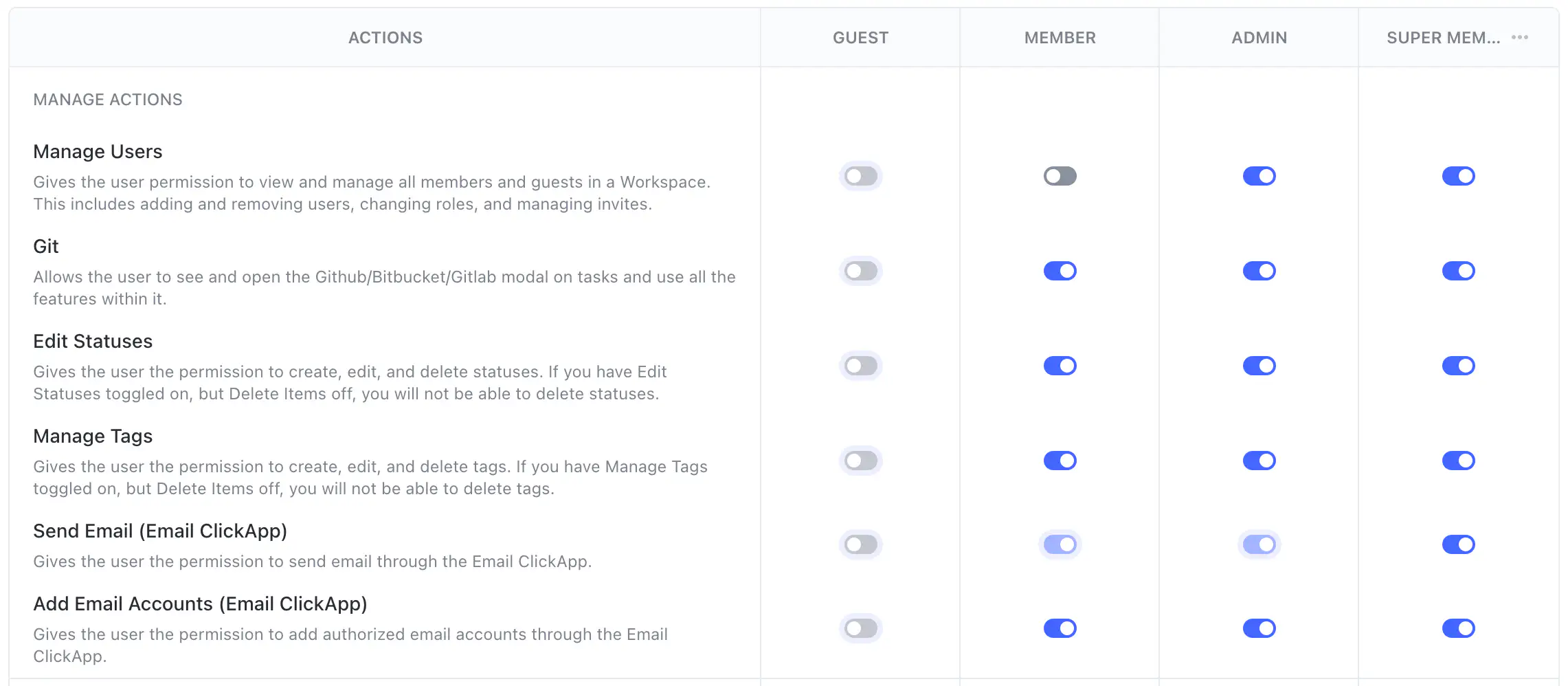The height and width of the screenshot is (686, 1568).
Task: Disable Send Email for Super Member
Action: coord(1459,544)
